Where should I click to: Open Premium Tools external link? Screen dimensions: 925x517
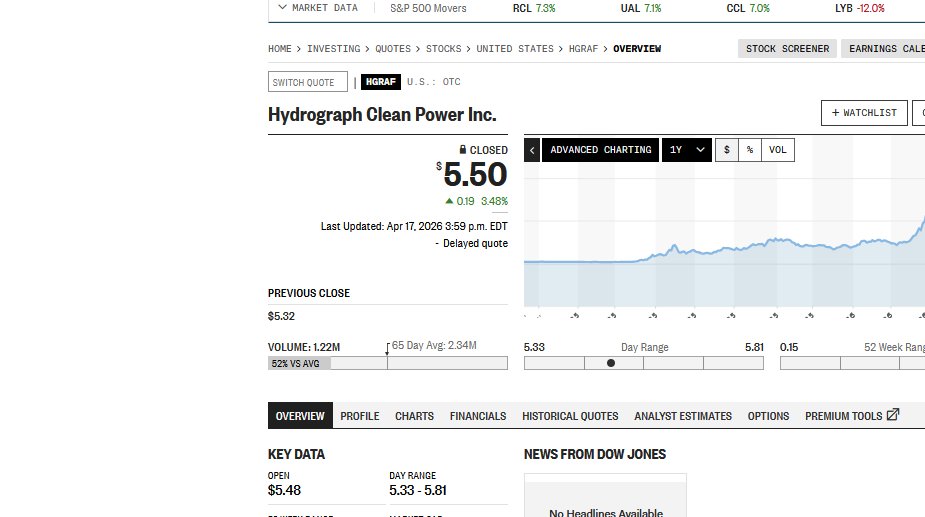[x=851, y=415]
